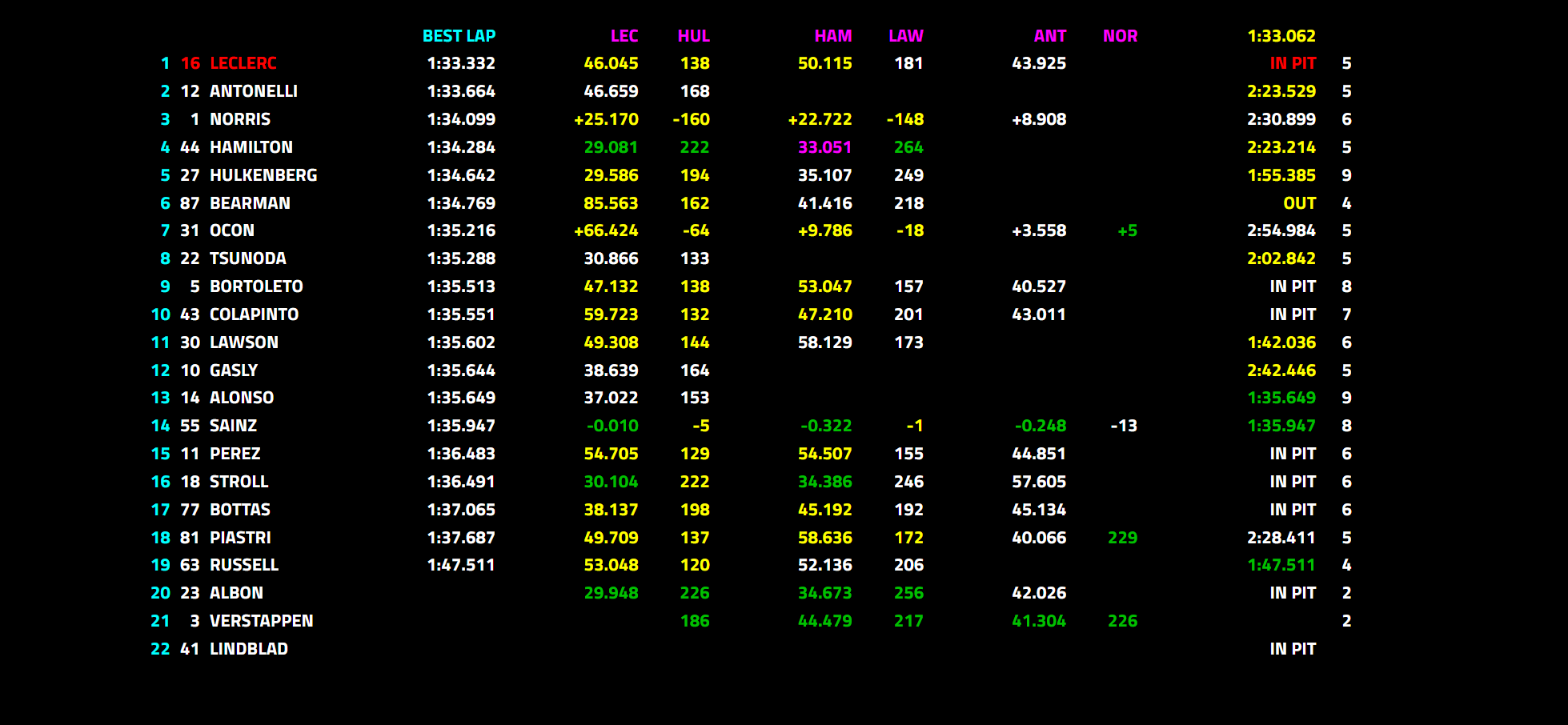Image resolution: width=1568 pixels, height=725 pixels.
Task: Select driver name SAINZ
Action: point(234,426)
